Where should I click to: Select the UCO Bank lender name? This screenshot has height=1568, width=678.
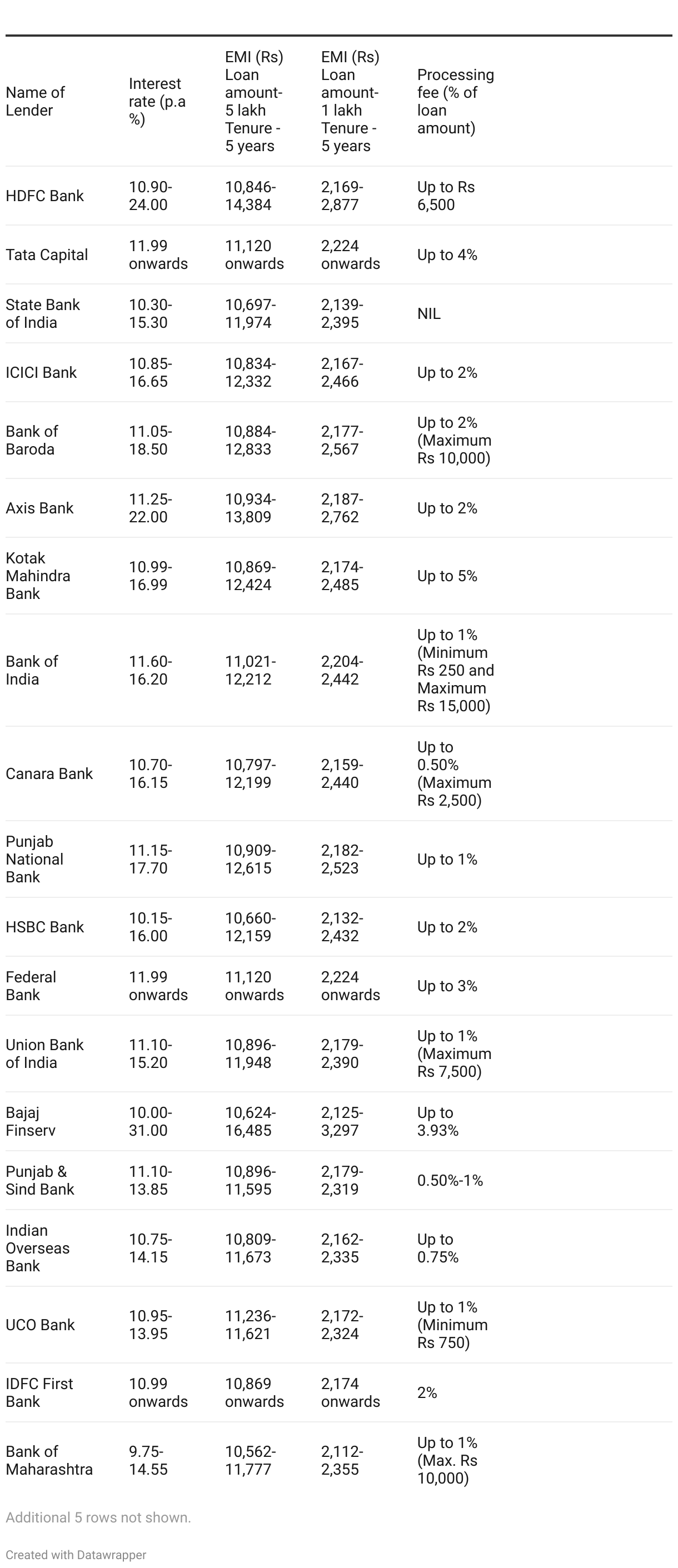[40, 1325]
